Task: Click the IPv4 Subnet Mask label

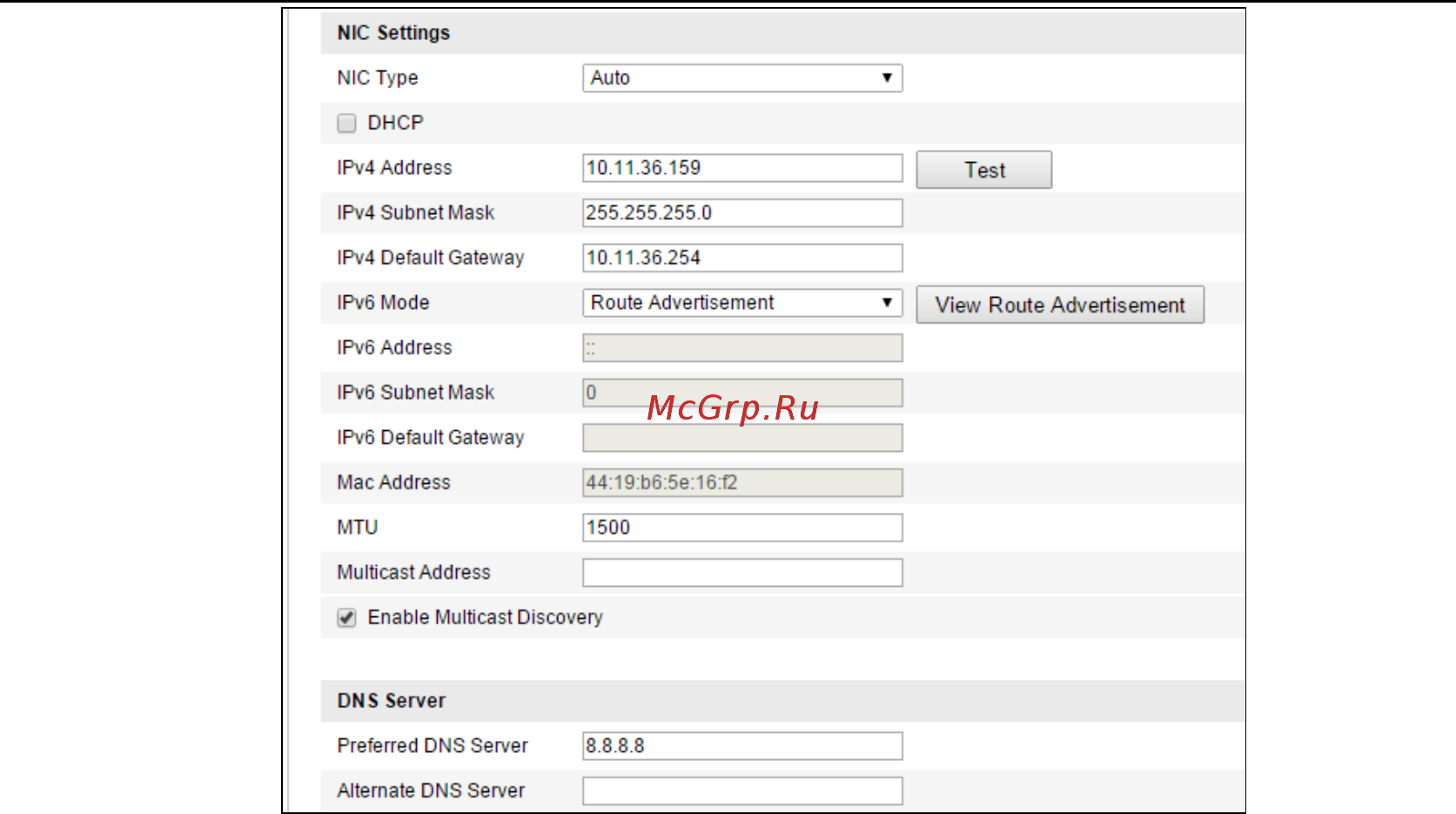Action: pyautogui.click(x=415, y=213)
